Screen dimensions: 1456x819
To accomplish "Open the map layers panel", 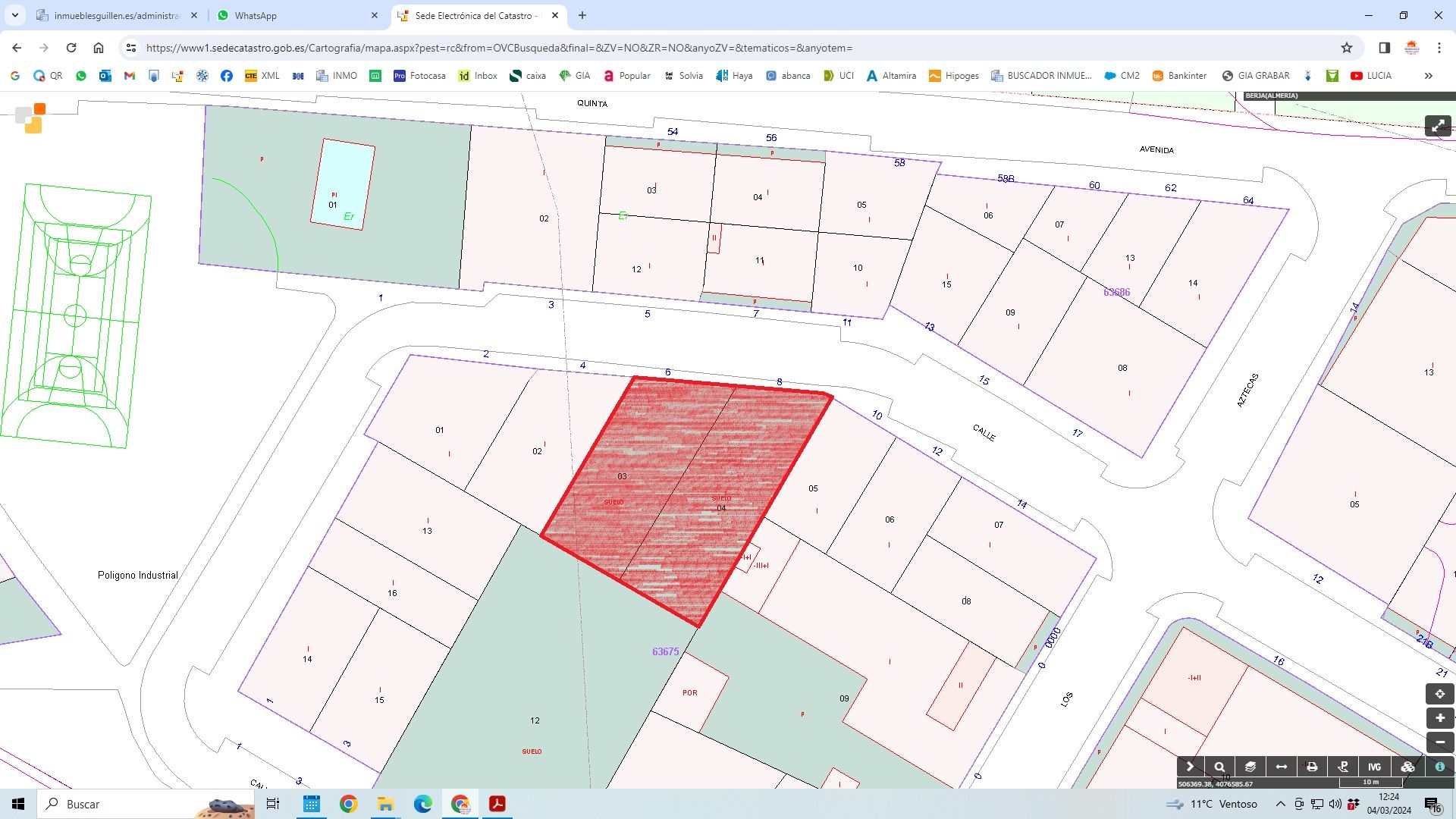I will point(1250,767).
